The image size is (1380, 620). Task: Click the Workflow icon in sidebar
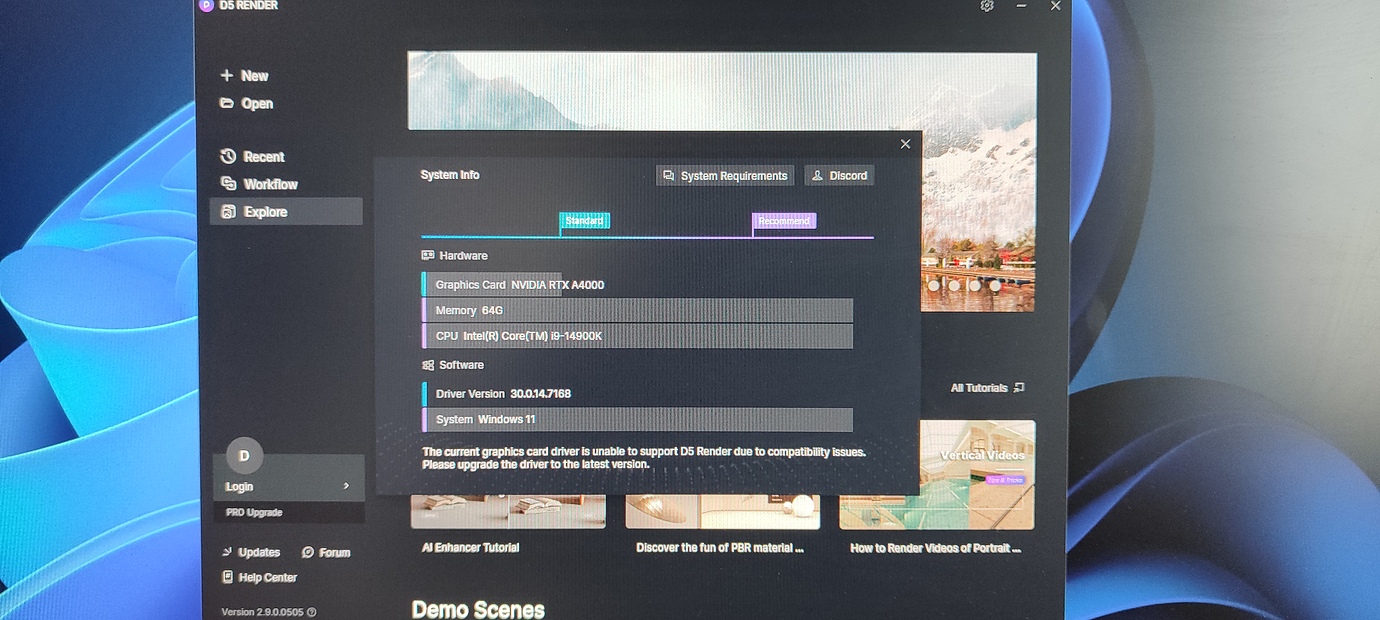point(230,184)
